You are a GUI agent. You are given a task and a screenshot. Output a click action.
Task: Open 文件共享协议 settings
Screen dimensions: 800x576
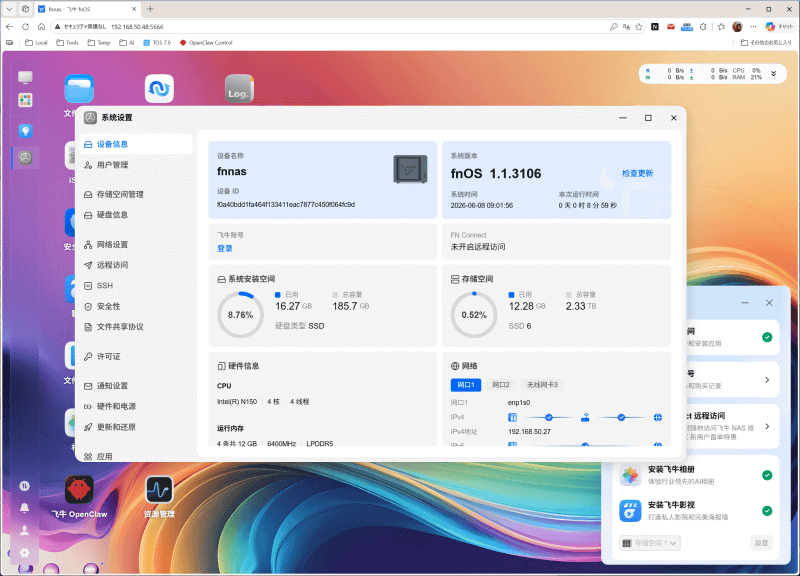(135, 327)
